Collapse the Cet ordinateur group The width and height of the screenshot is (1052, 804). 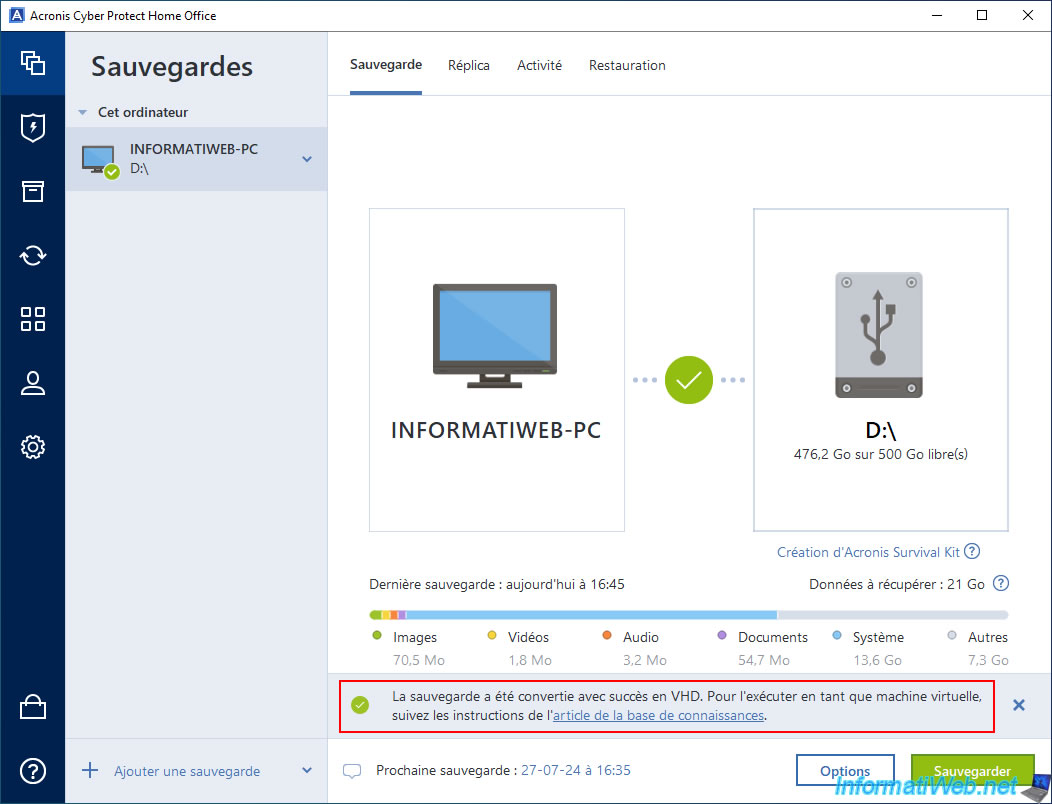coord(83,112)
